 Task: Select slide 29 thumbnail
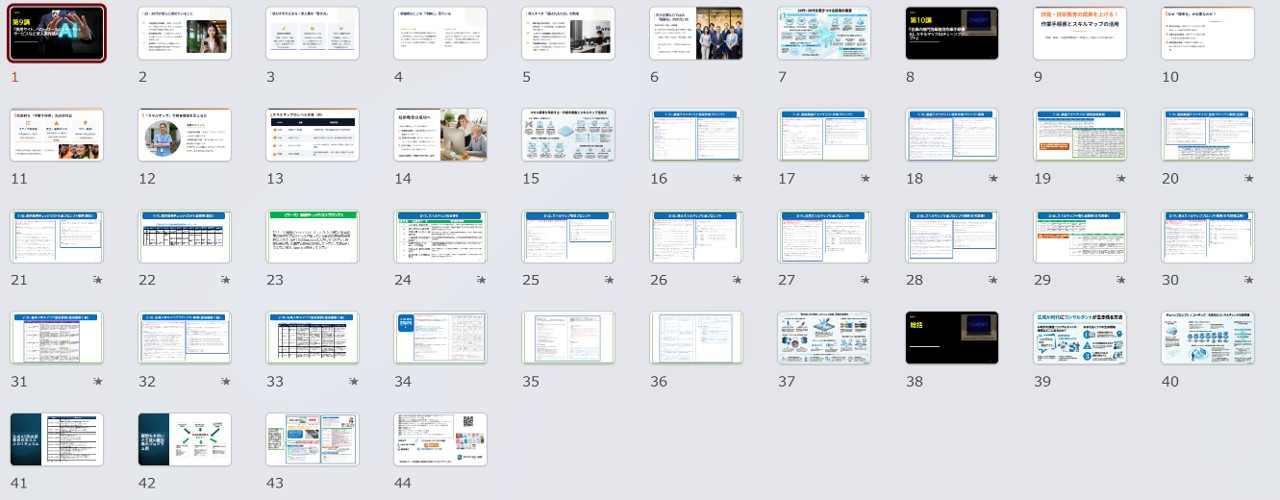tap(1081, 237)
